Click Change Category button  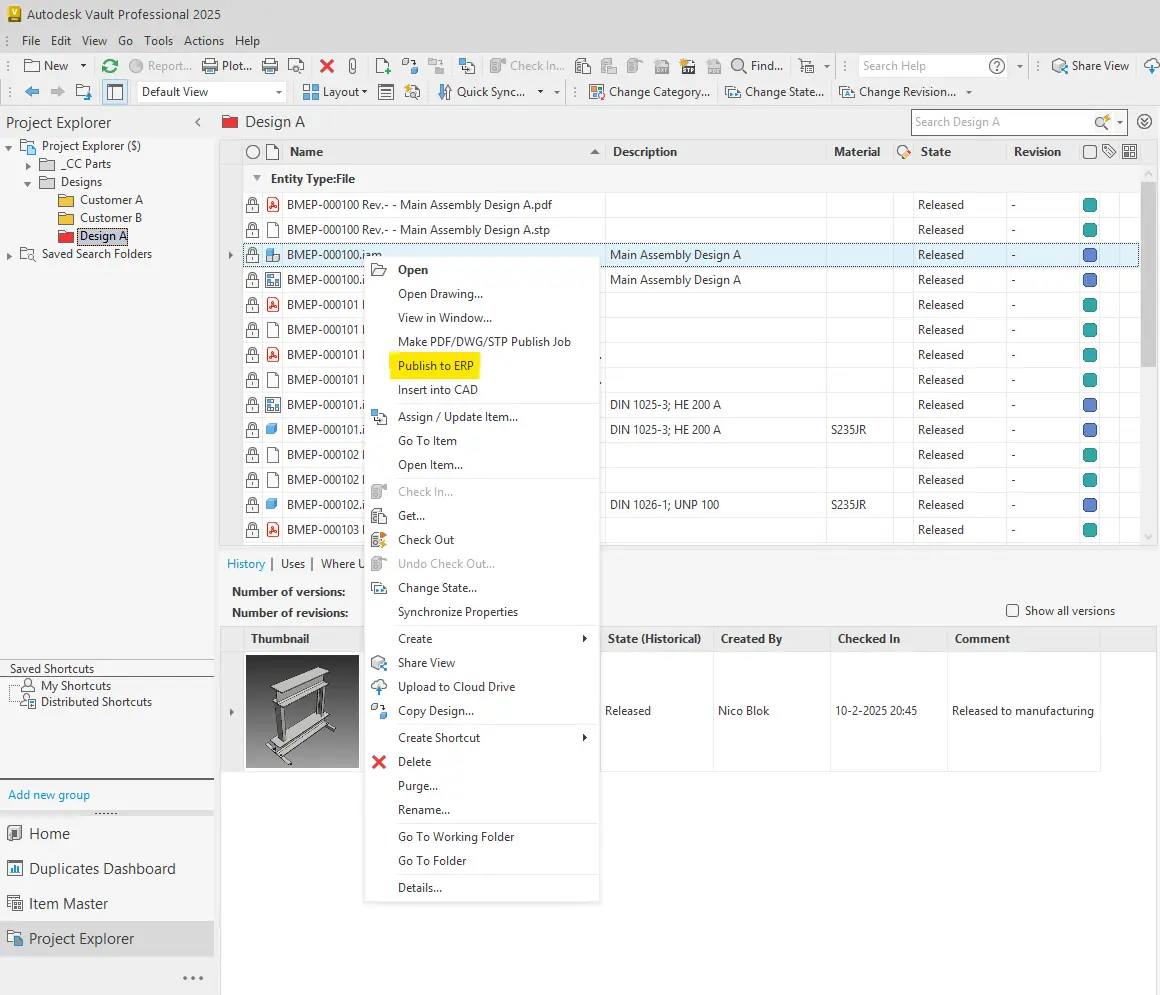(x=649, y=92)
